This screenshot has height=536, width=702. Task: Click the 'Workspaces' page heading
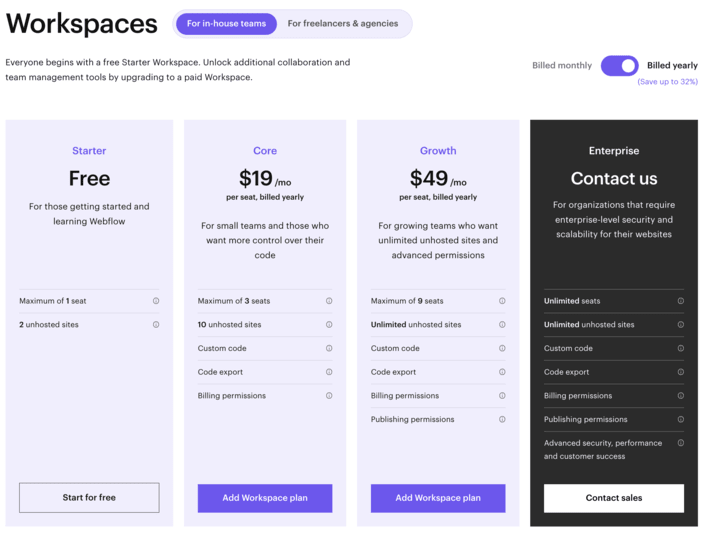(81, 24)
